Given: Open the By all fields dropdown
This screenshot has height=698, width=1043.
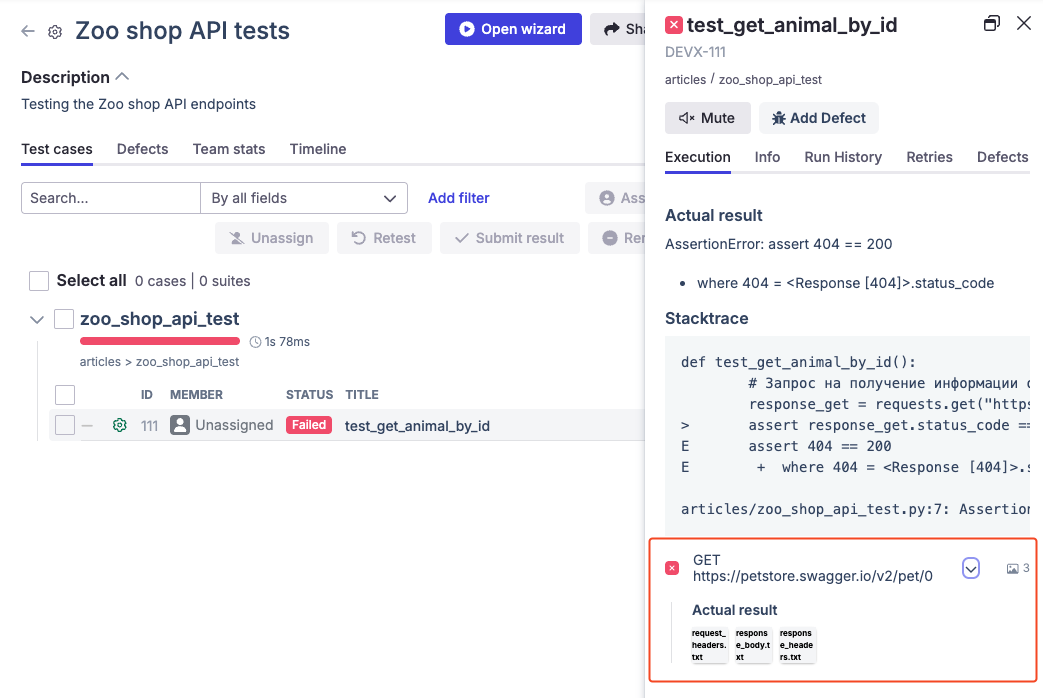Looking at the screenshot, I should click(x=304, y=198).
